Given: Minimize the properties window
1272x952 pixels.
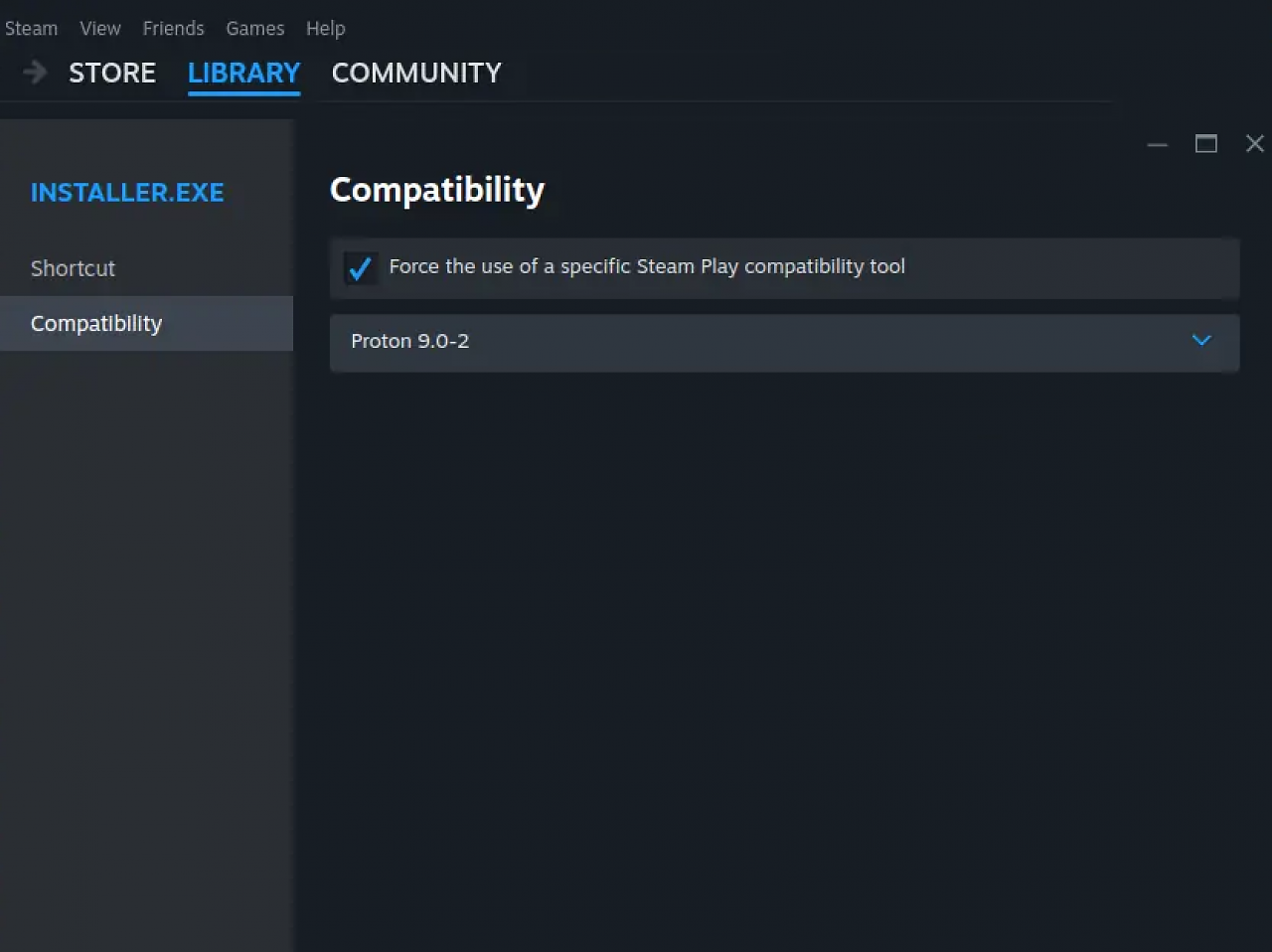Looking at the screenshot, I should coord(1158,144).
